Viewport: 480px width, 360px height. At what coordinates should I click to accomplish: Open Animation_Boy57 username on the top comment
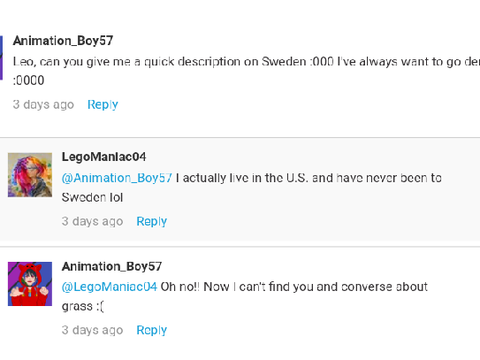(63, 41)
